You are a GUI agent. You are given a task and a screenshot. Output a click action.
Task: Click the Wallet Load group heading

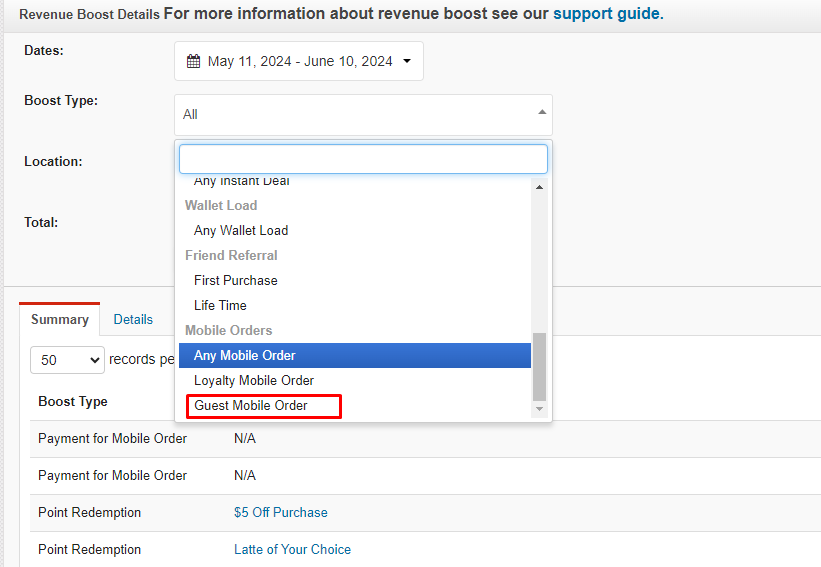[x=221, y=205]
